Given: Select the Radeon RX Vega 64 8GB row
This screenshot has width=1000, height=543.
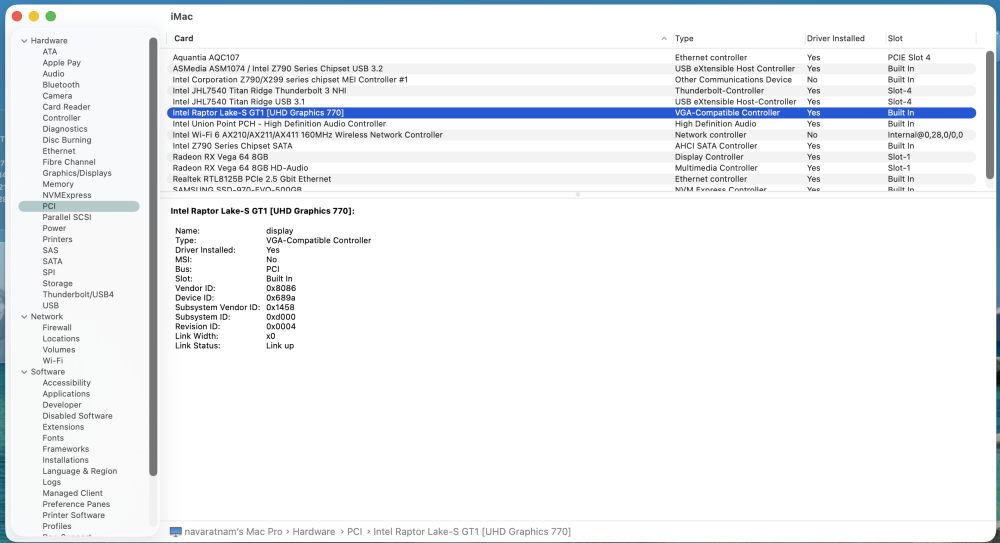Looking at the screenshot, I should 571,157.
